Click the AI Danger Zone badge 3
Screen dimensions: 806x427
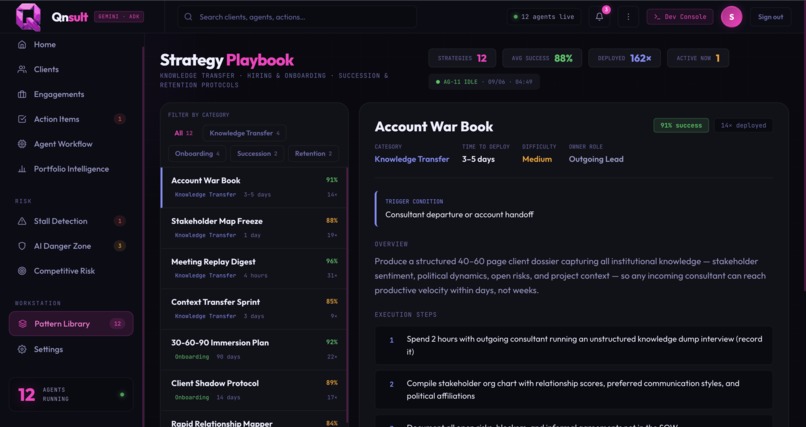119,246
